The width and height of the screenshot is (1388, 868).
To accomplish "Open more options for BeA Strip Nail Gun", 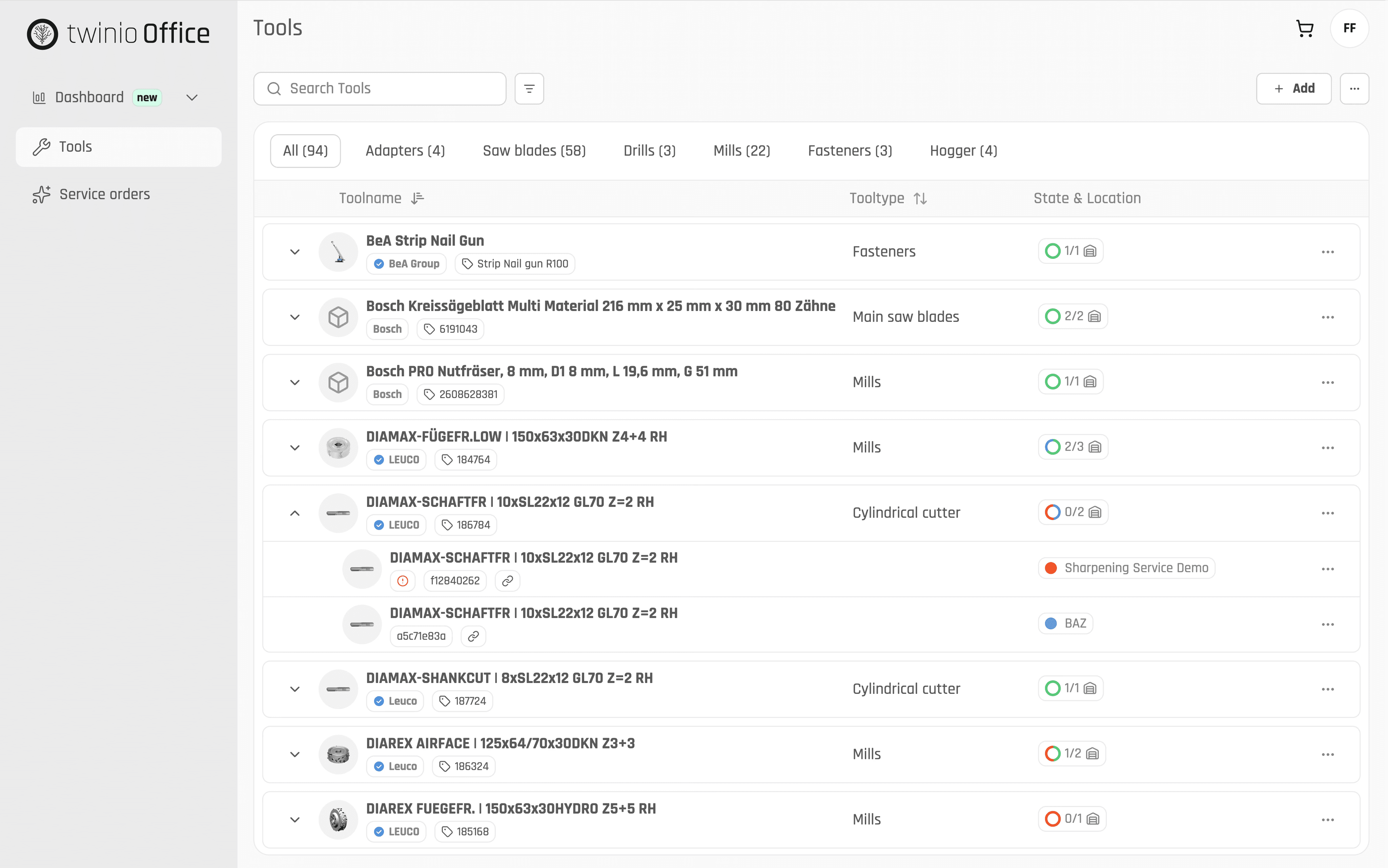I will [x=1327, y=252].
